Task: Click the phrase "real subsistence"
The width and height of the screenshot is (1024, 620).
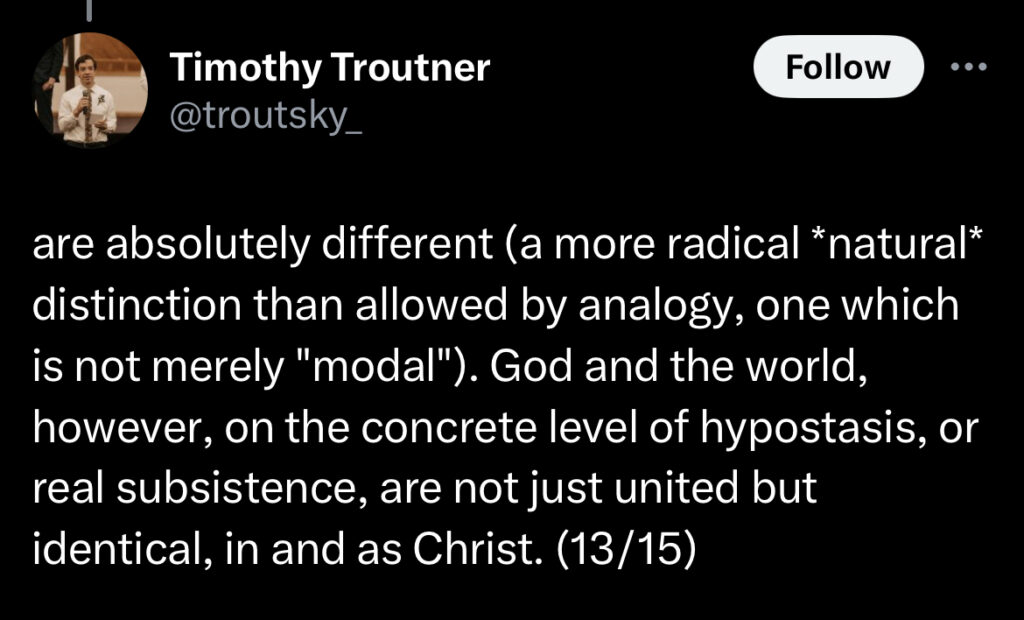Action: pos(185,490)
